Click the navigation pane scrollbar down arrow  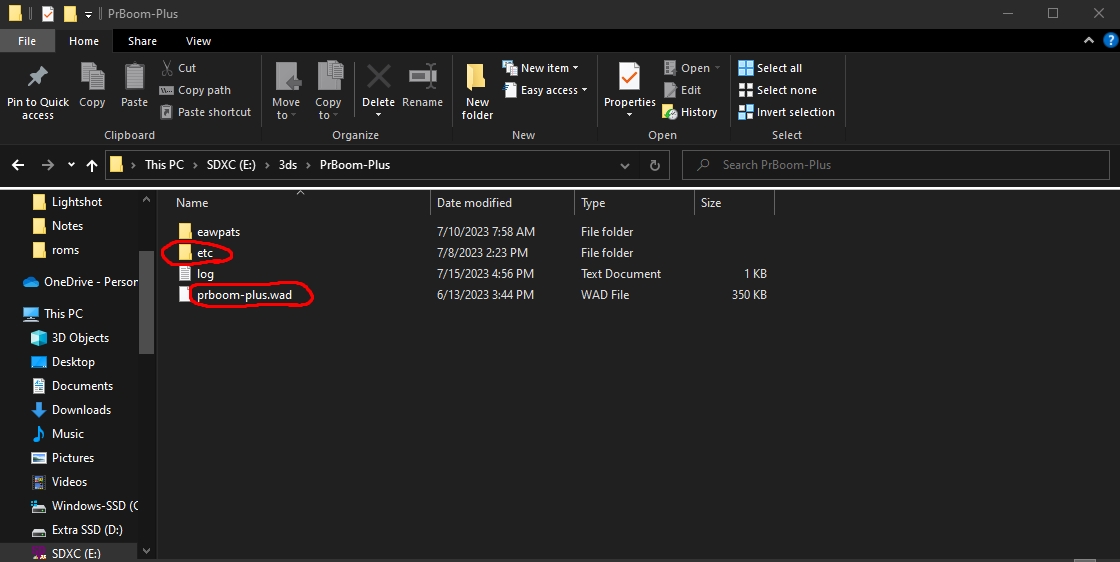[146, 551]
